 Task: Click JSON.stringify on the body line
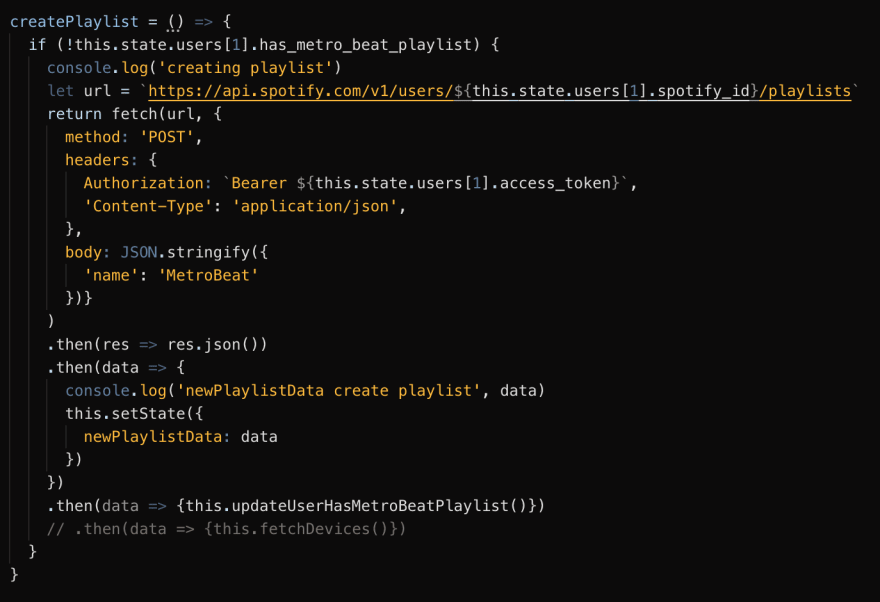tap(185, 252)
